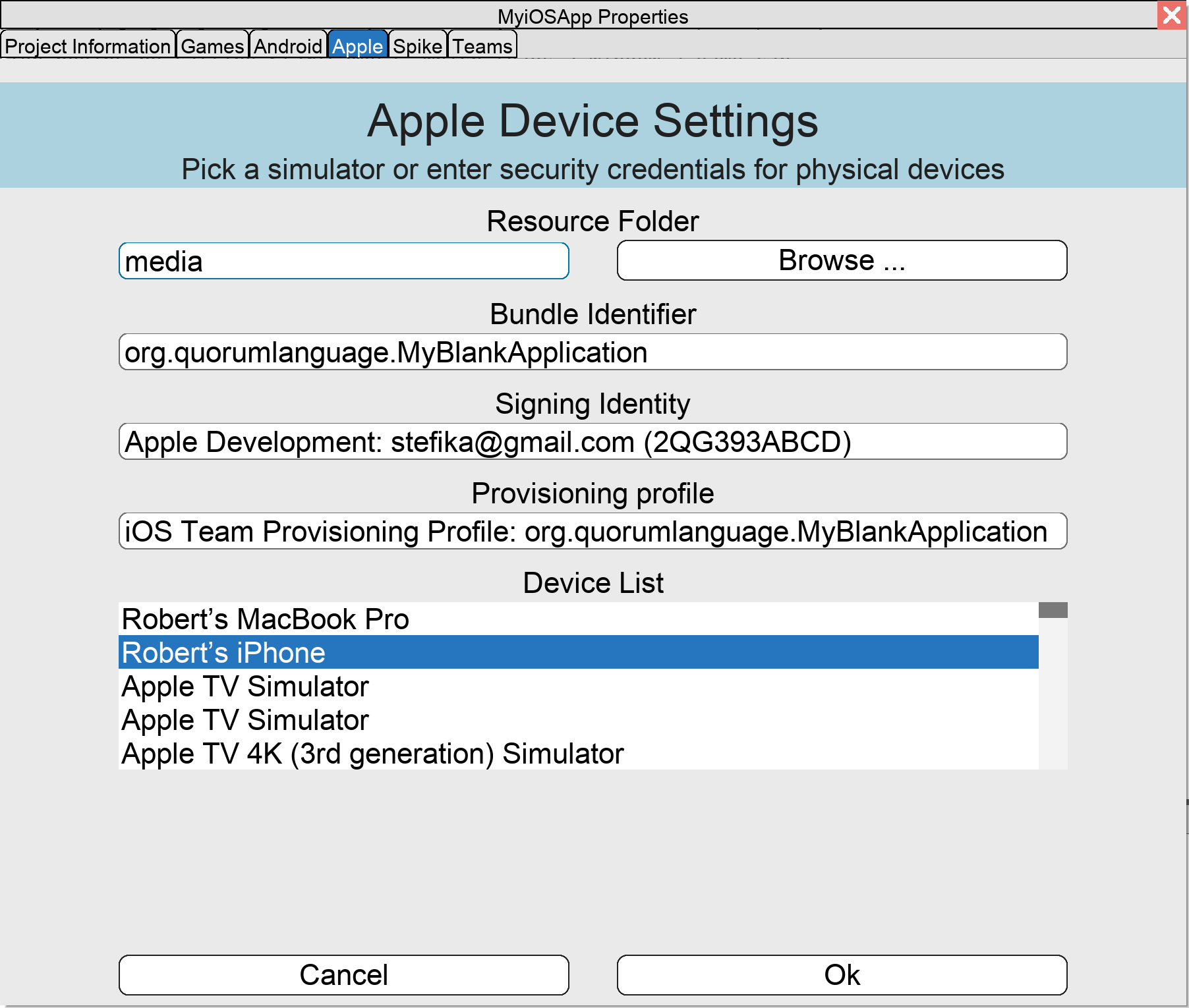Select the Provisioning profile text field
Viewport: 1189px width, 1008px height.
click(592, 532)
